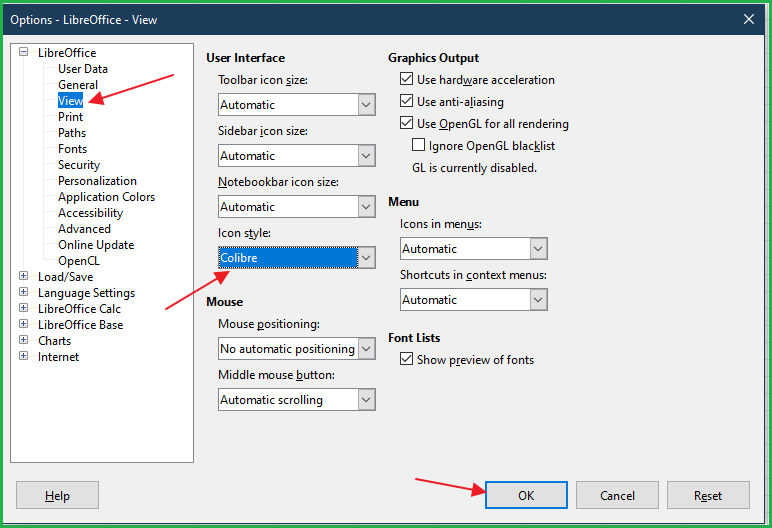The width and height of the screenshot is (772, 528).
Task: Collapse the LibreOffice tree node
Action: coord(24,53)
